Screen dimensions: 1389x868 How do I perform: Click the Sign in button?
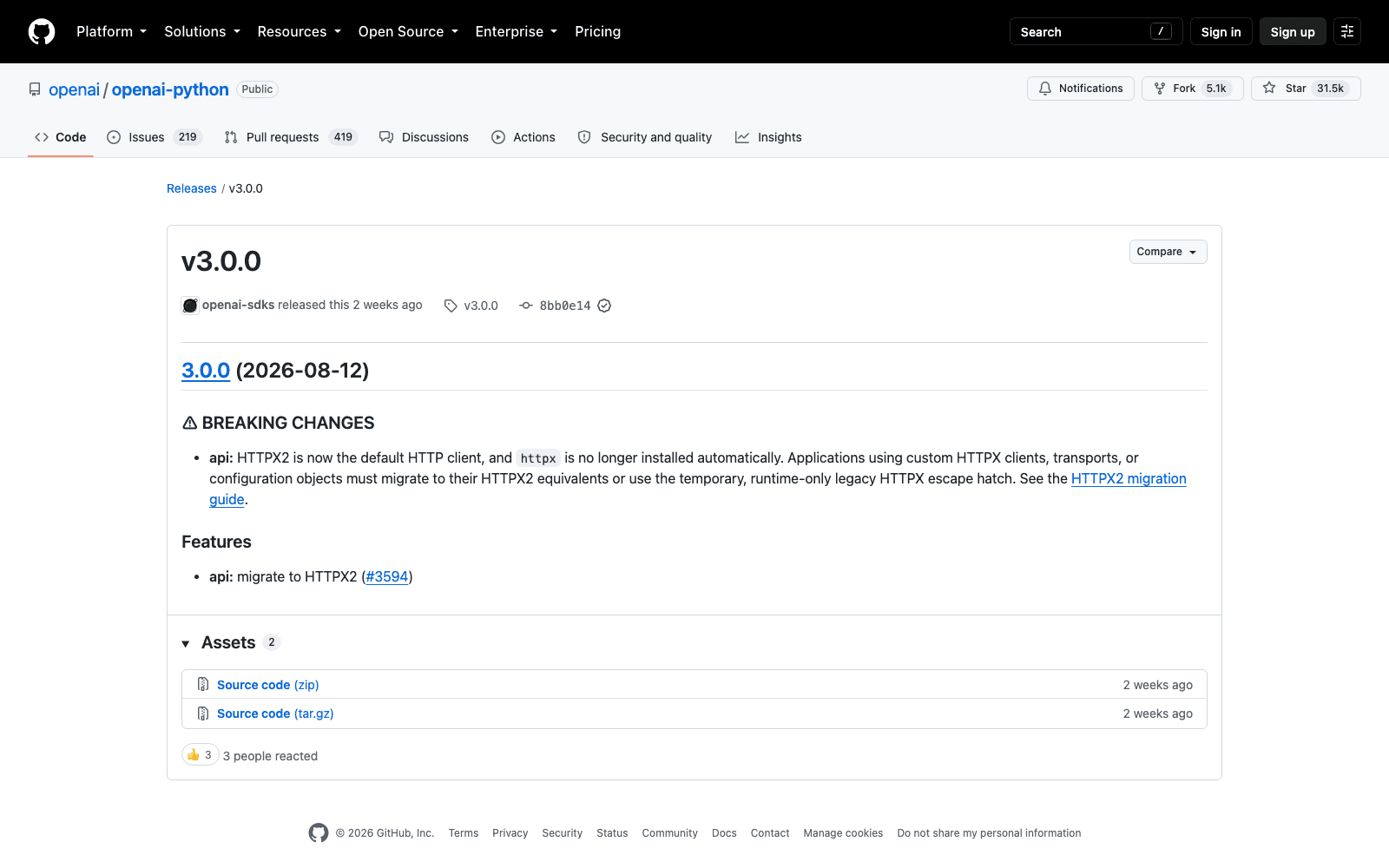click(1221, 31)
